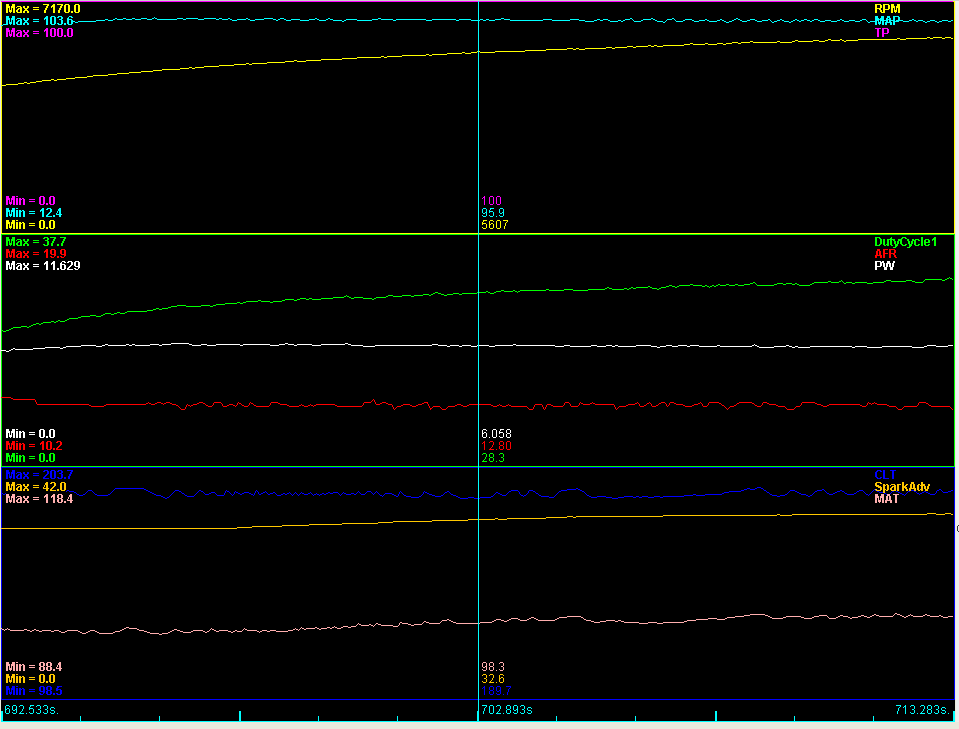Click the cursor time 702.893s label
The height and width of the screenshot is (729, 959).
506,710
